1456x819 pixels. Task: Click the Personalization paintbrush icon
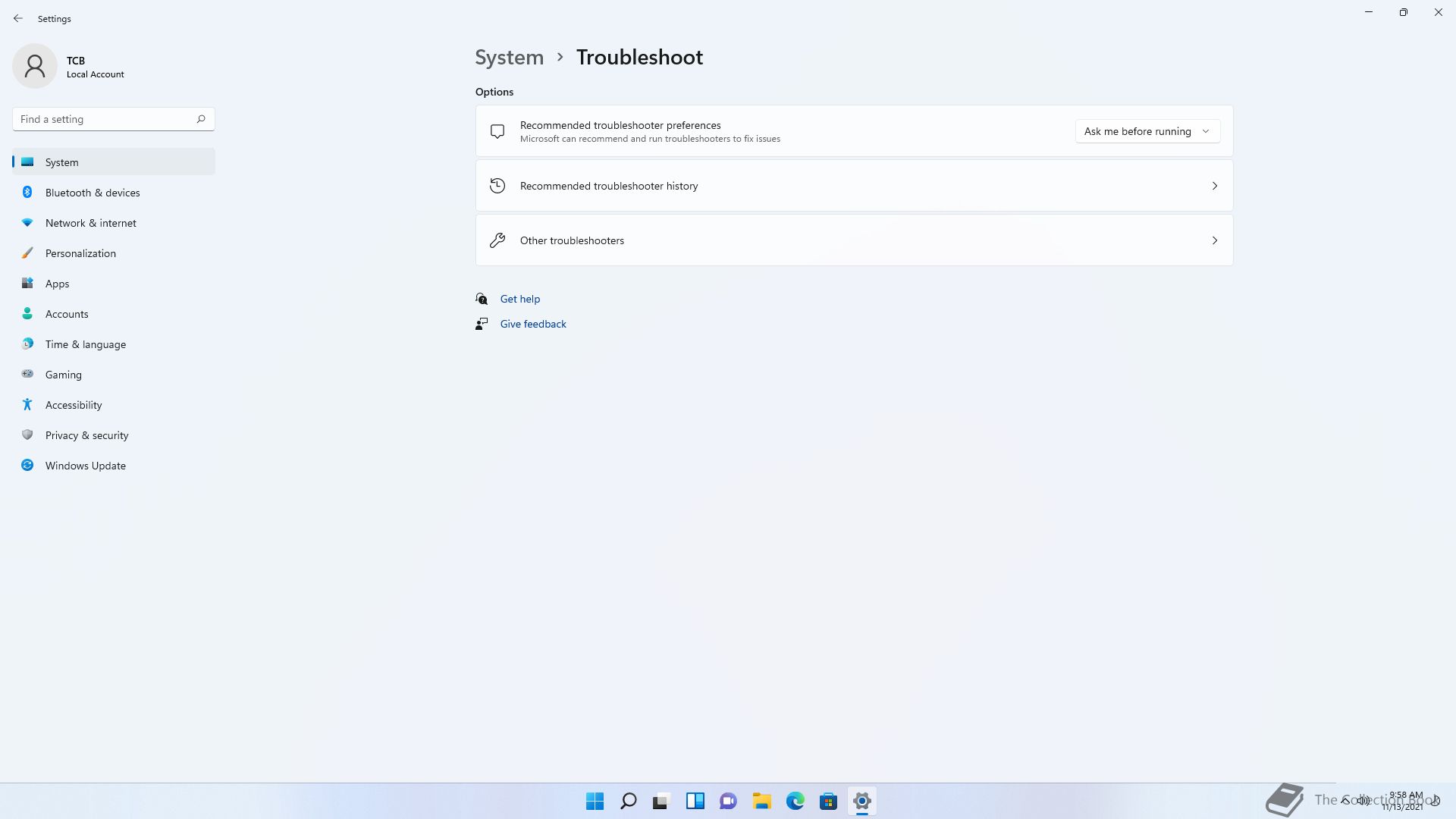pyautogui.click(x=27, y=253)
